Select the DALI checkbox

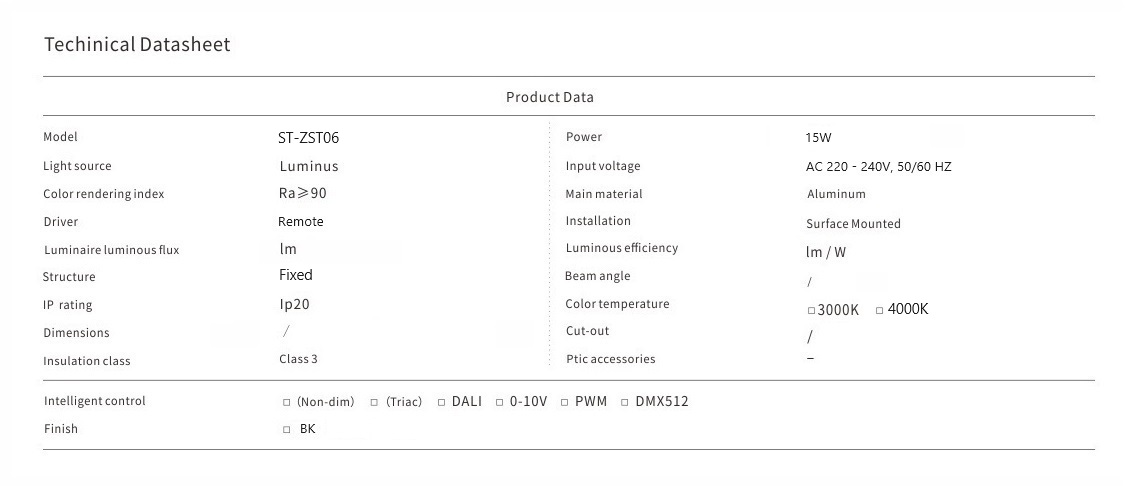click(x=441, y=402)
